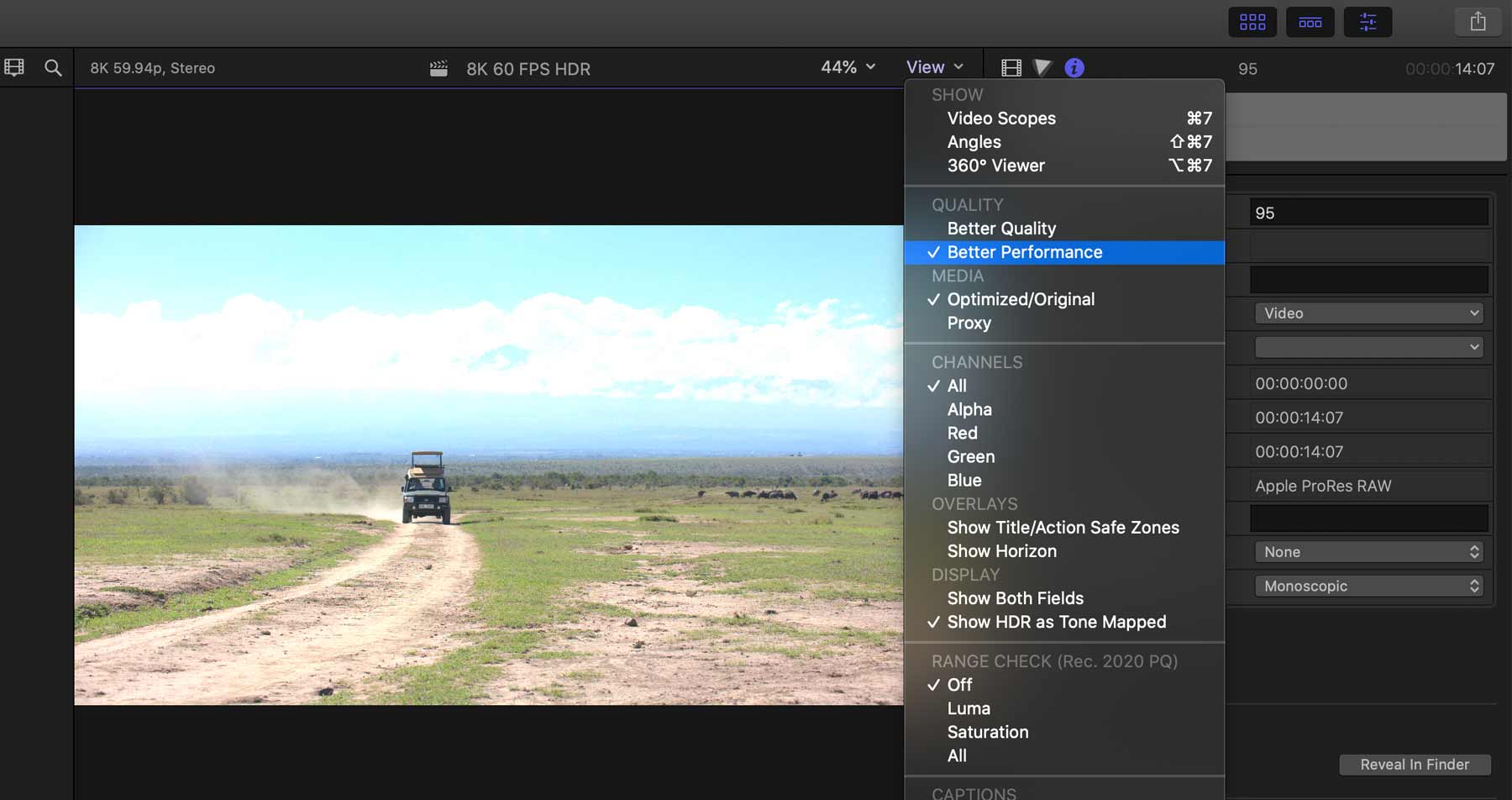The width and height of the screenshot is (1512, 800).
Task: Open the Monoscopic popup menu
Action: [x=1368, y=586]
